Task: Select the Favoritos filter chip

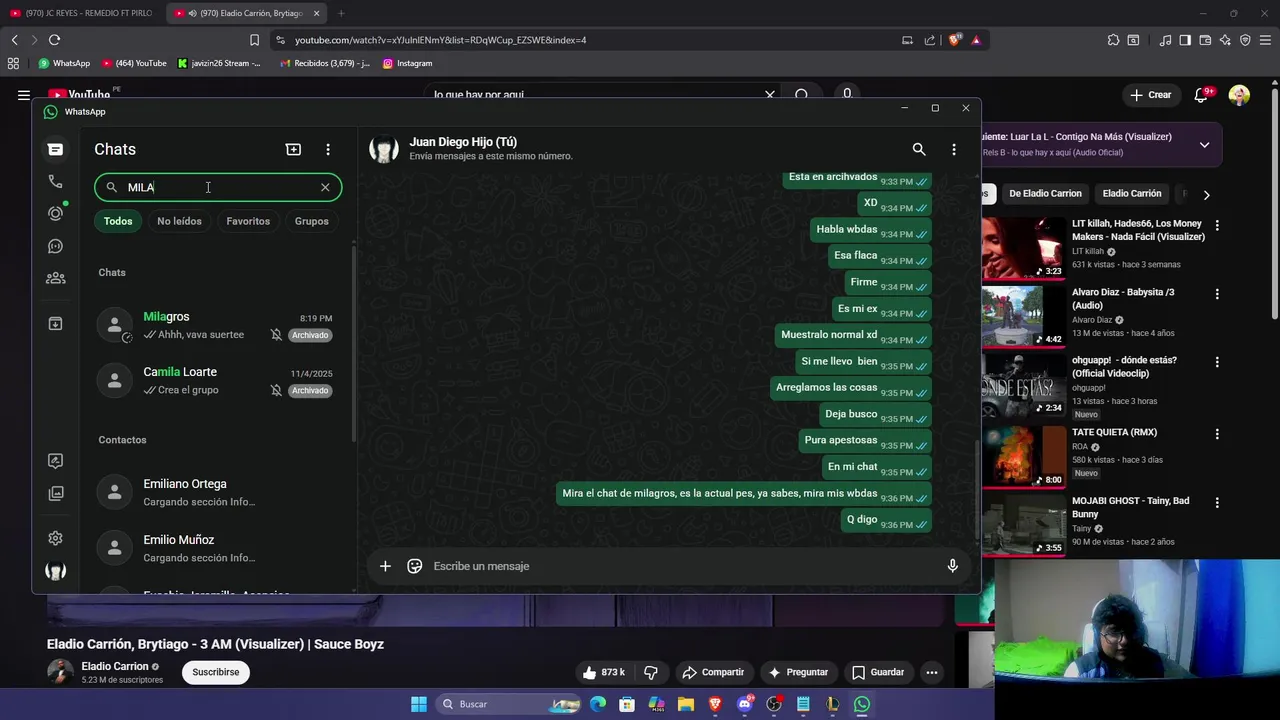Action: 248,221
